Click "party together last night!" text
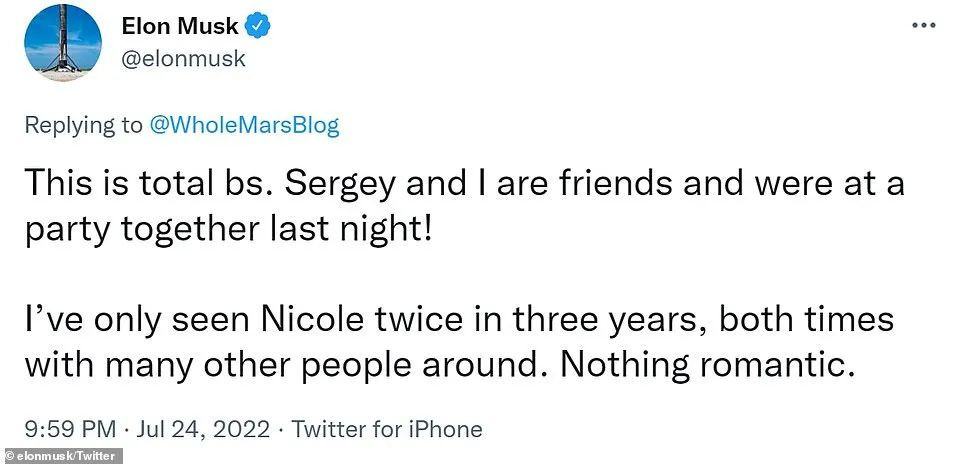 click(229, 229)
